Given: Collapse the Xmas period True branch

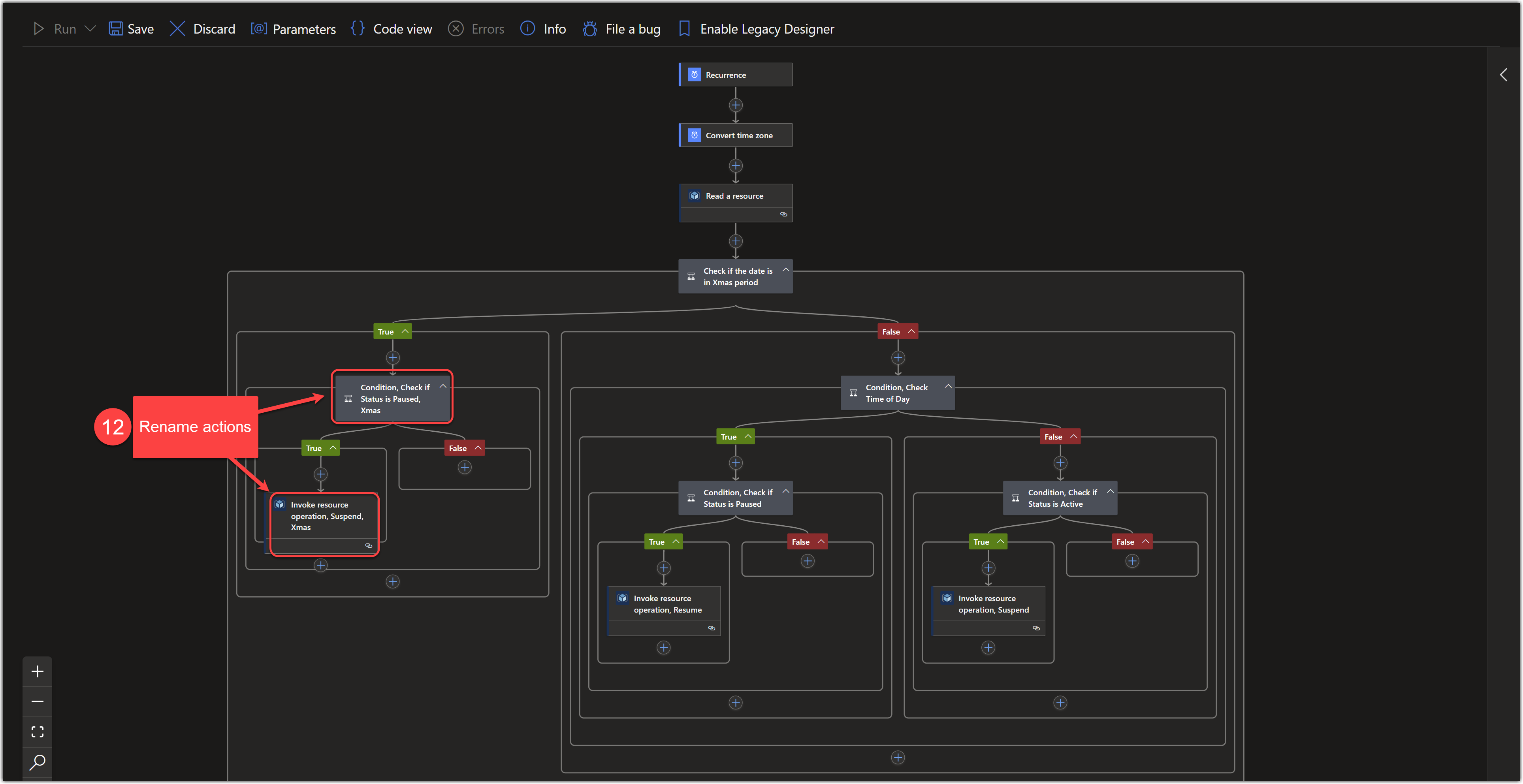Looking at the screenshot, I should [405, 332].
